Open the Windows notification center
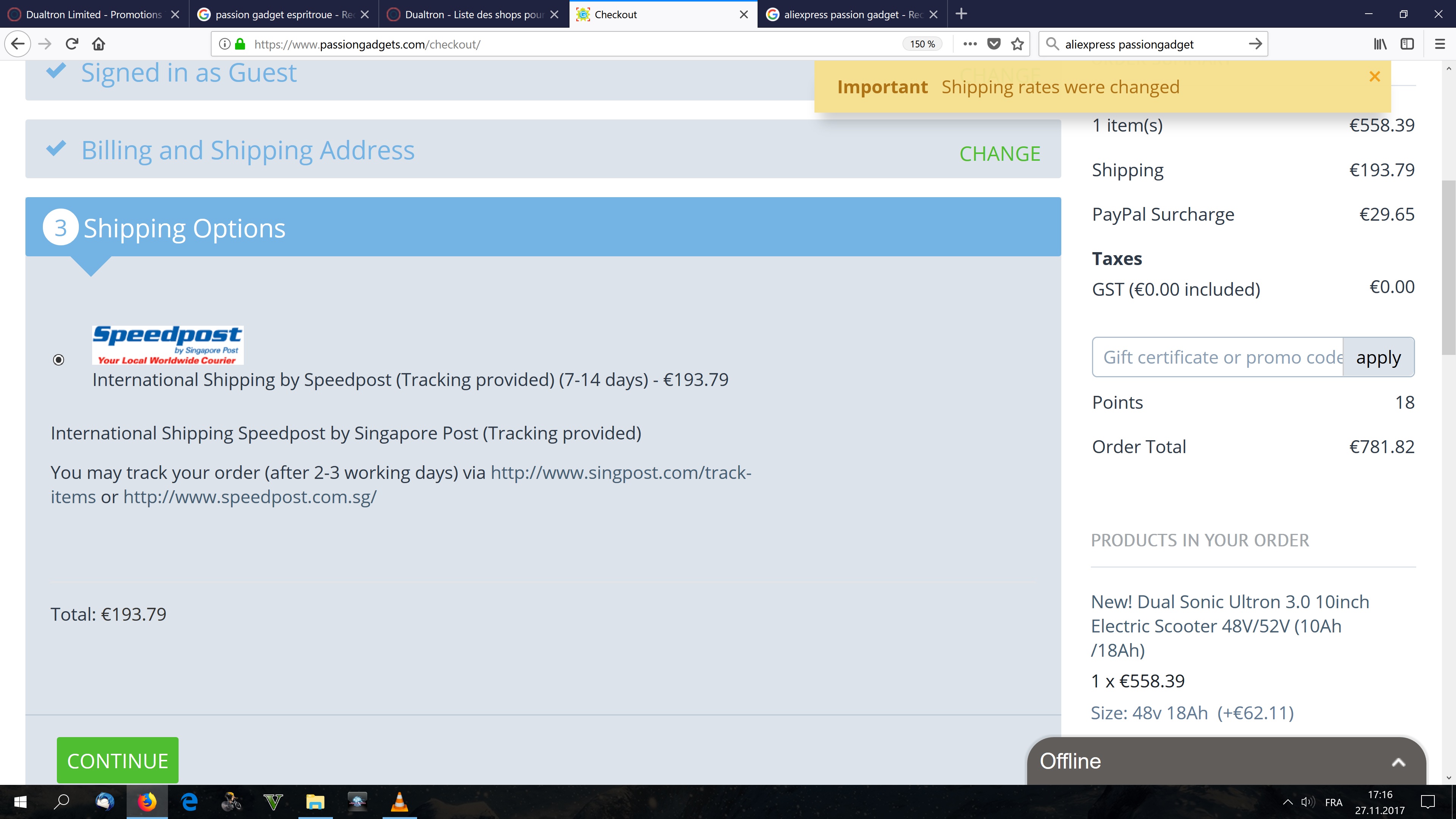Viewport: 1456px width, 819px height. [x=1428, y=802]
